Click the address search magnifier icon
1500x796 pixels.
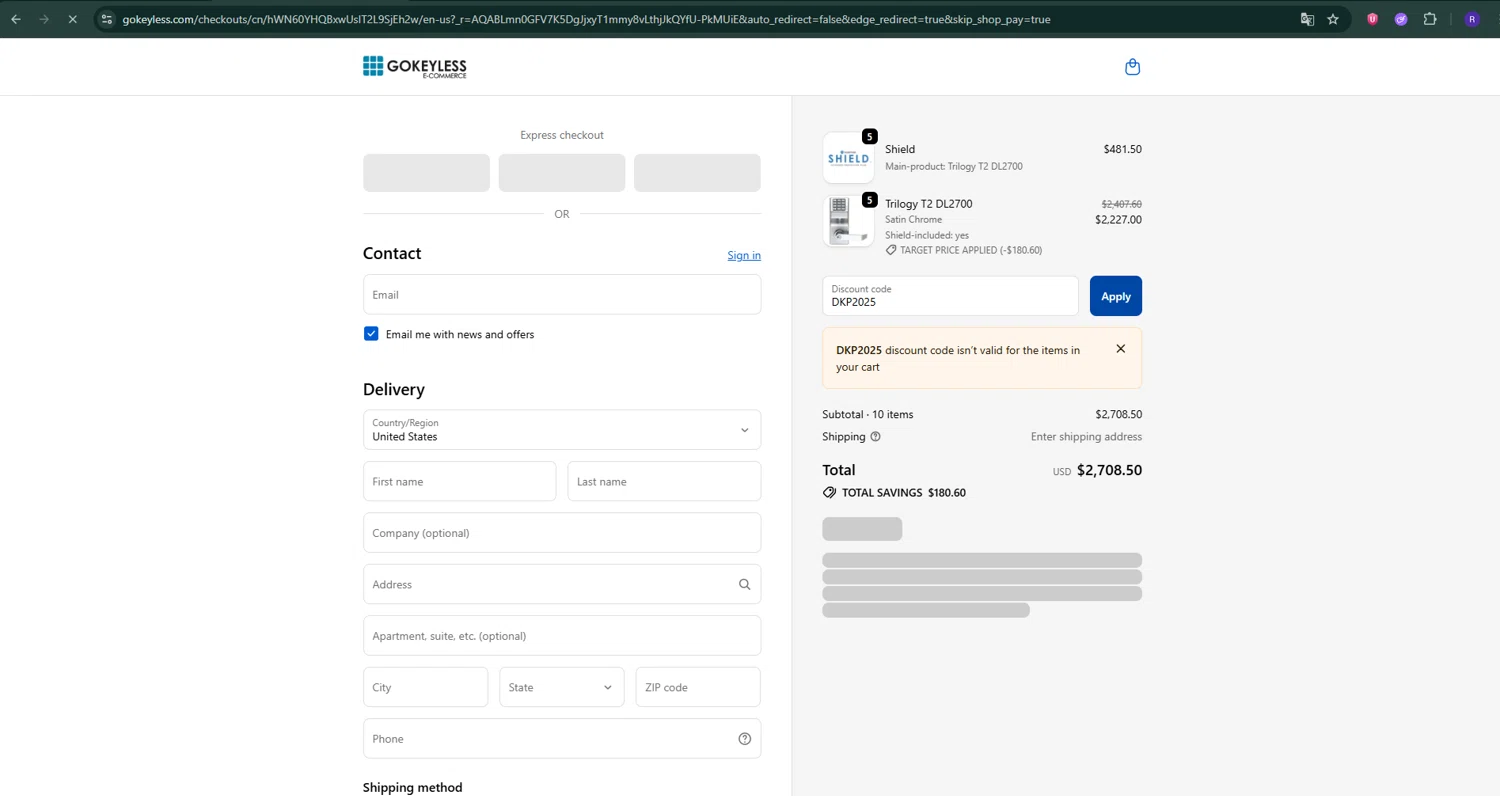pyautogui.click(x=744, y=584)
